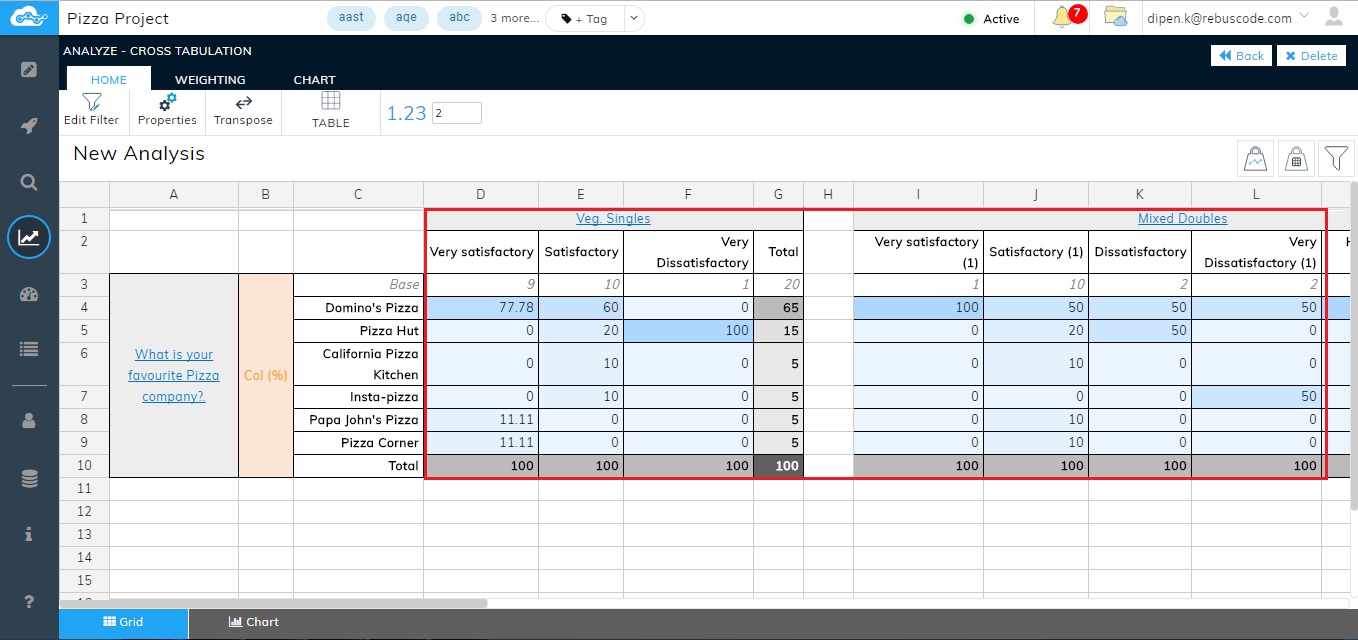
Task: Switch to the WEIGHTING tab
Action: pos(210,79)
